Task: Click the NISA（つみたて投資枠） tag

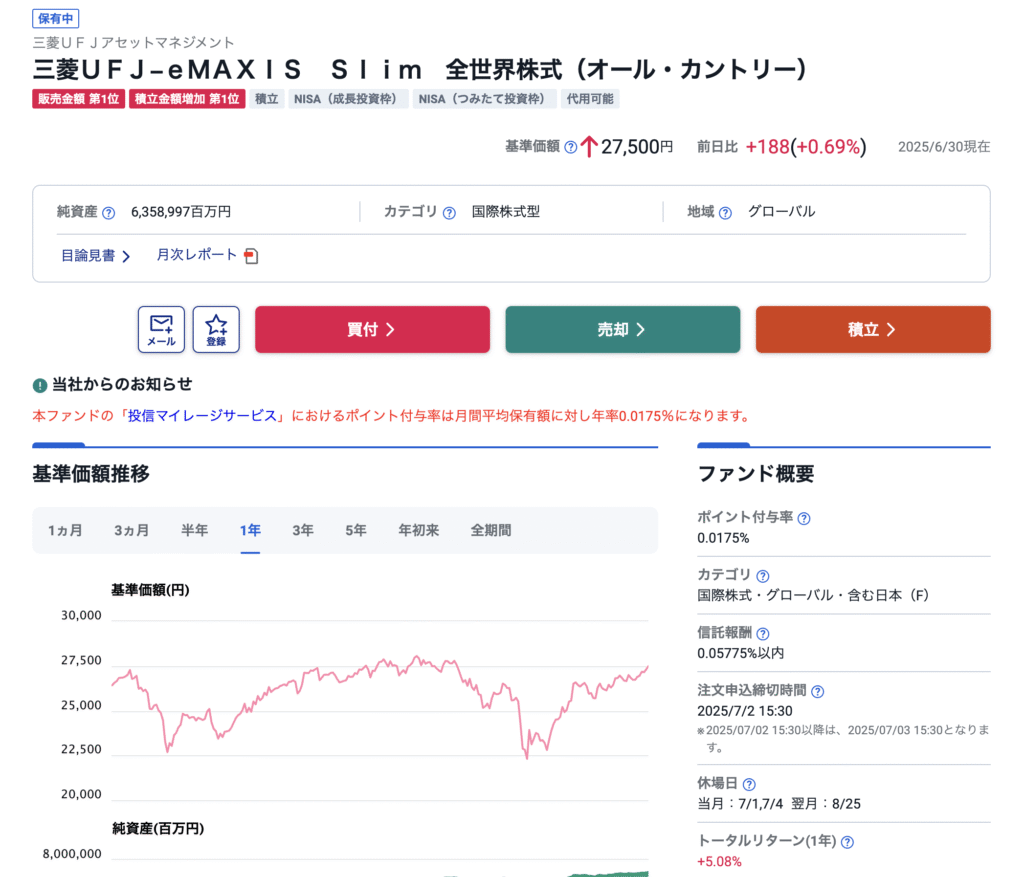Action: point(485,99)
